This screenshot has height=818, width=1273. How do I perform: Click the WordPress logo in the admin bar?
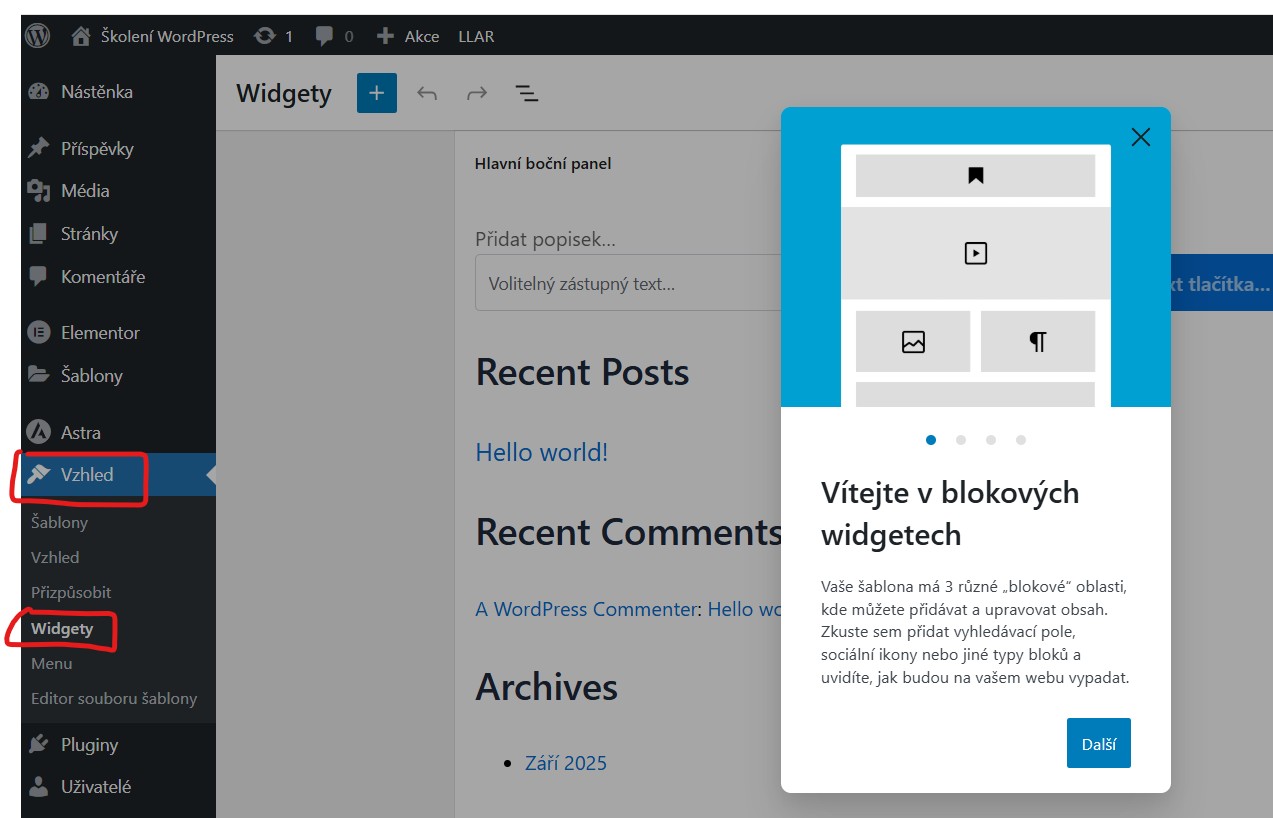pos(36,35)
